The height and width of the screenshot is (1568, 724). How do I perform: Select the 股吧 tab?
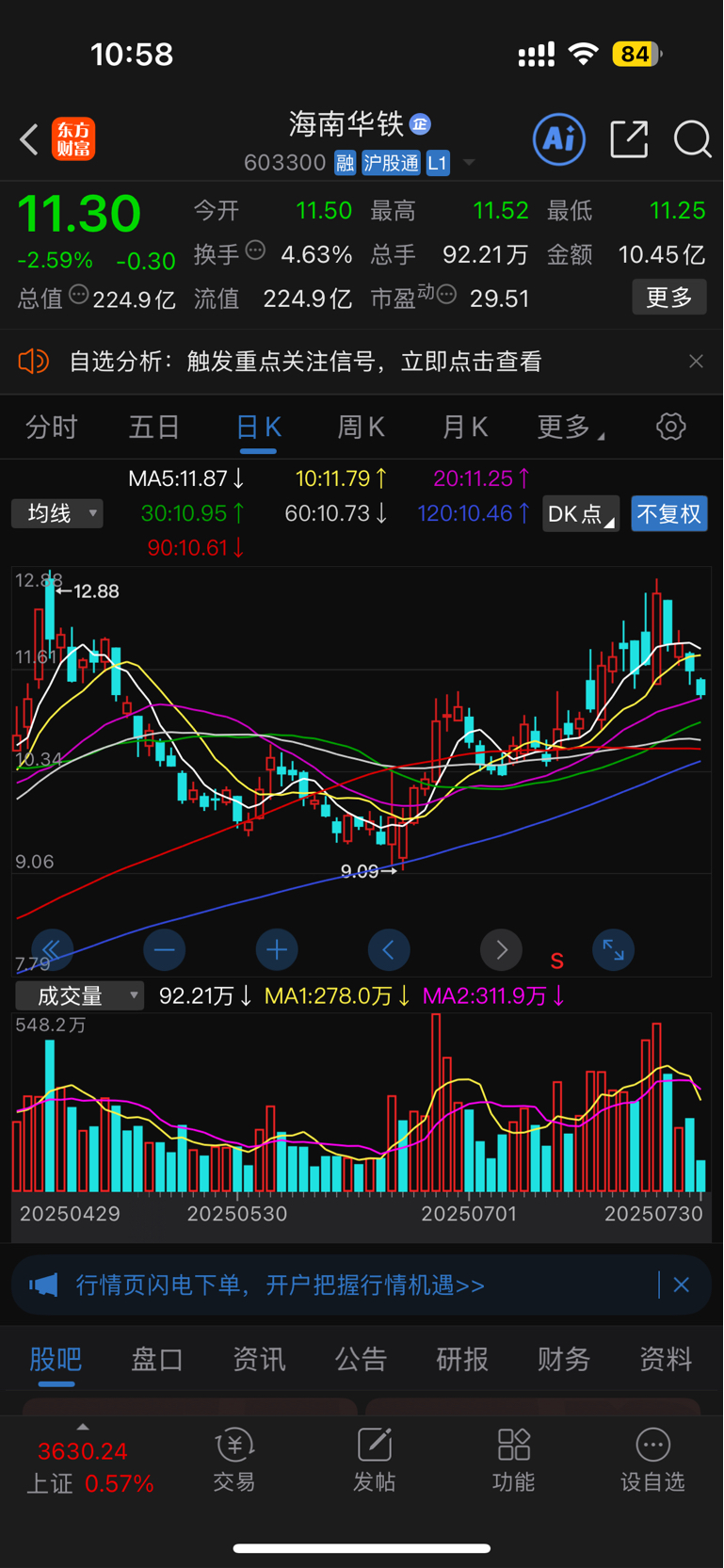click(56, 1359)
